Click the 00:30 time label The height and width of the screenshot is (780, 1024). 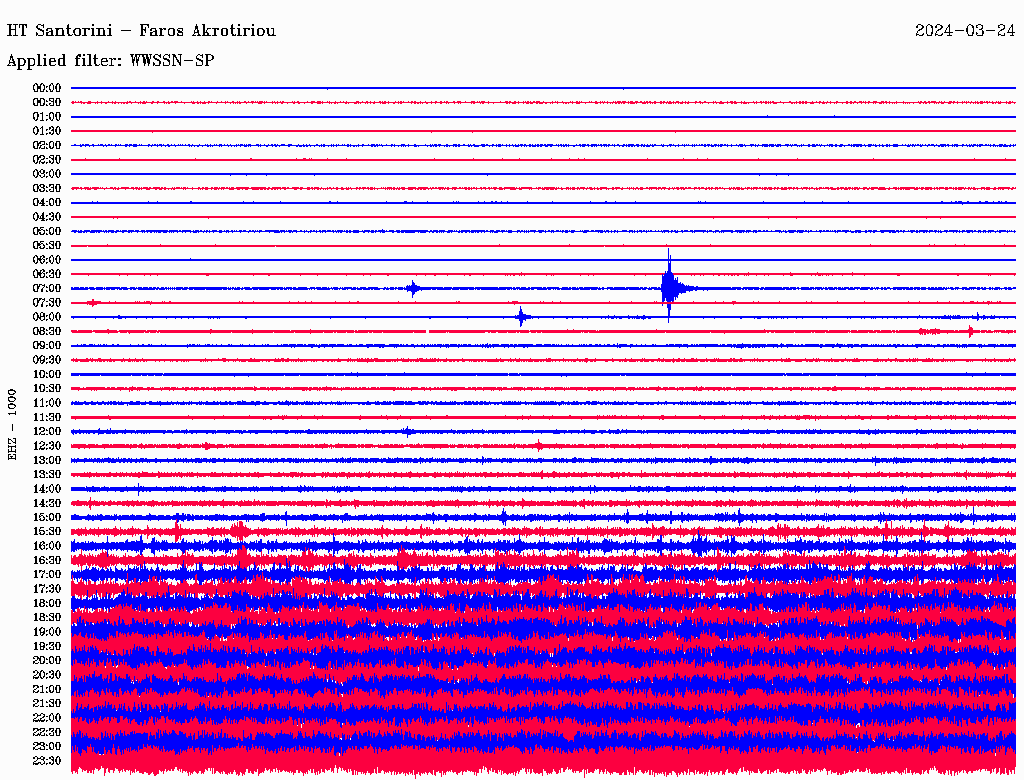pyautogui.click(x=46, y=103)
